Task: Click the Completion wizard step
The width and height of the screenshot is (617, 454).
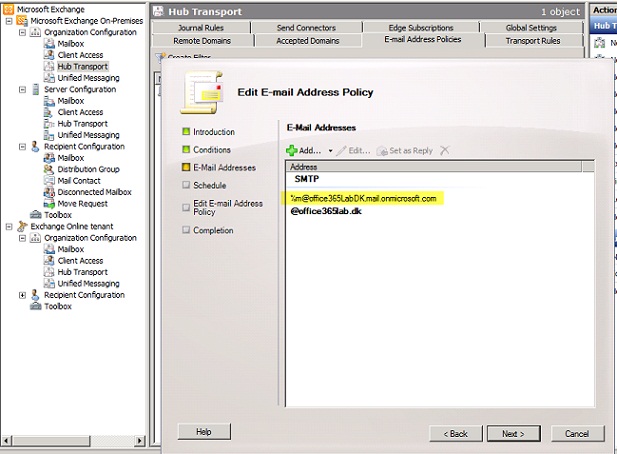Action: [x=208, y=230]
